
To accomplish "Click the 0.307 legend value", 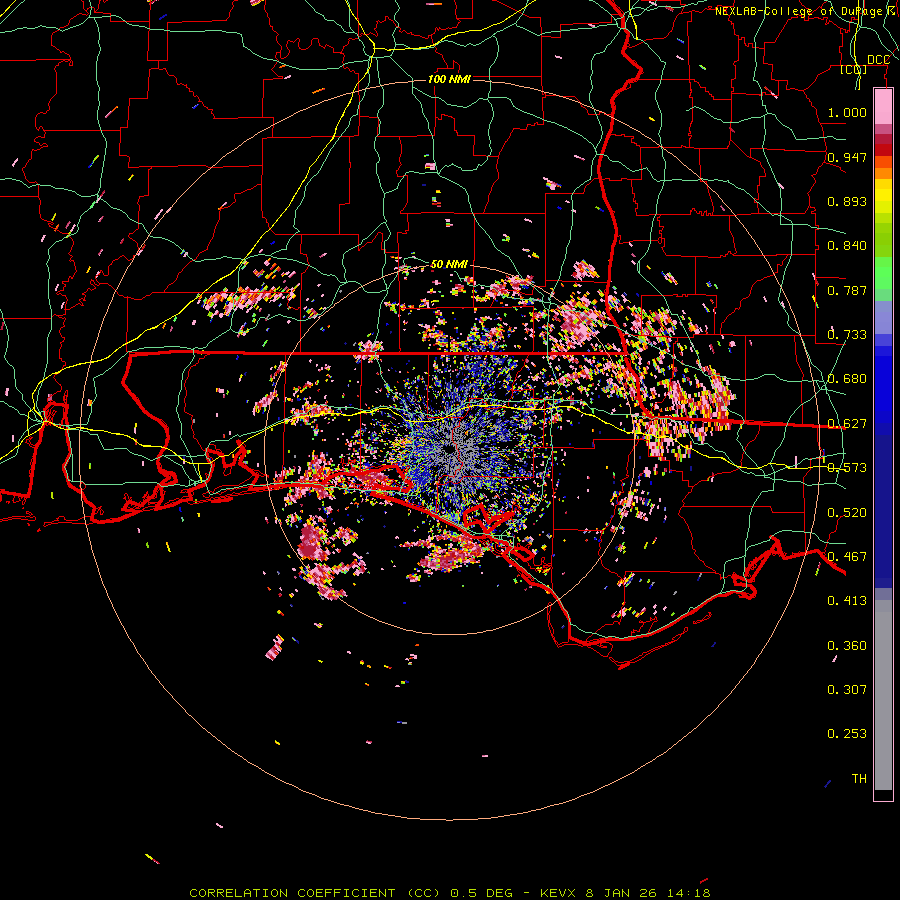I will pyautogui.click(x=847, y=689).
